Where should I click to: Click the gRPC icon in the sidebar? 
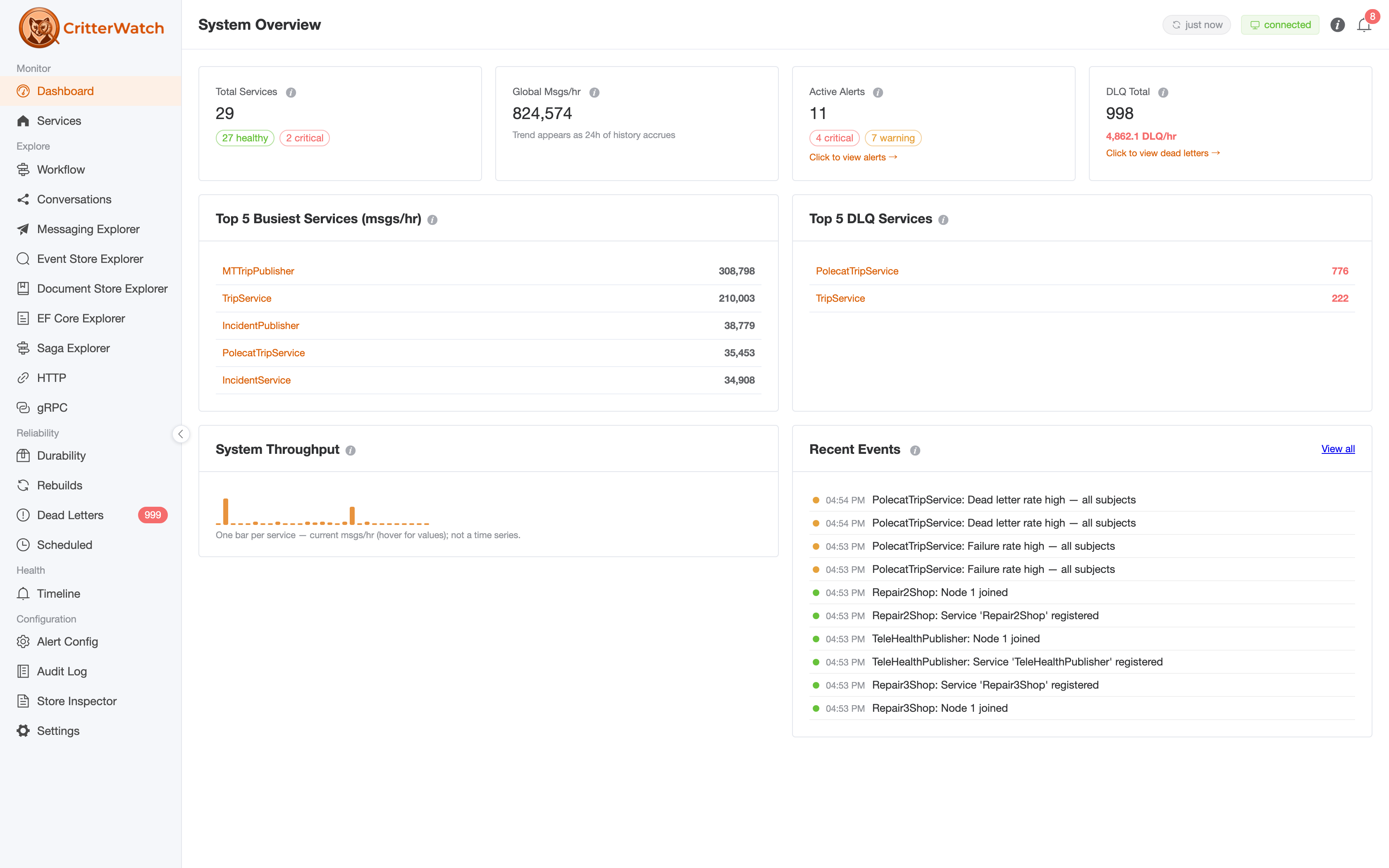23,408
